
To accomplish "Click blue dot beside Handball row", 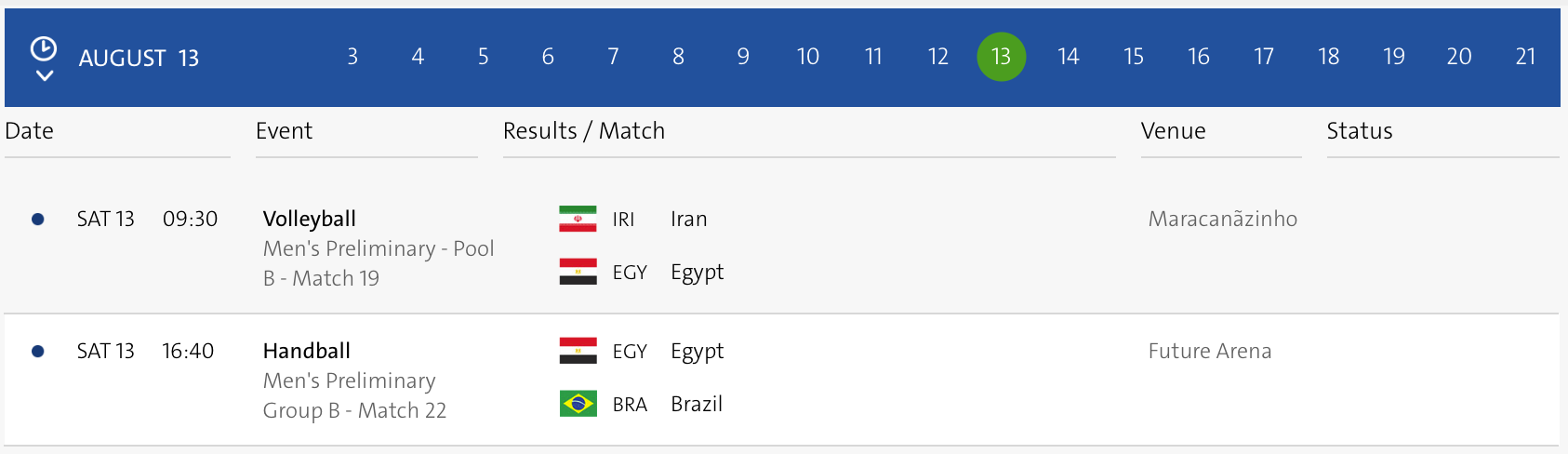I will coord(38,352).
